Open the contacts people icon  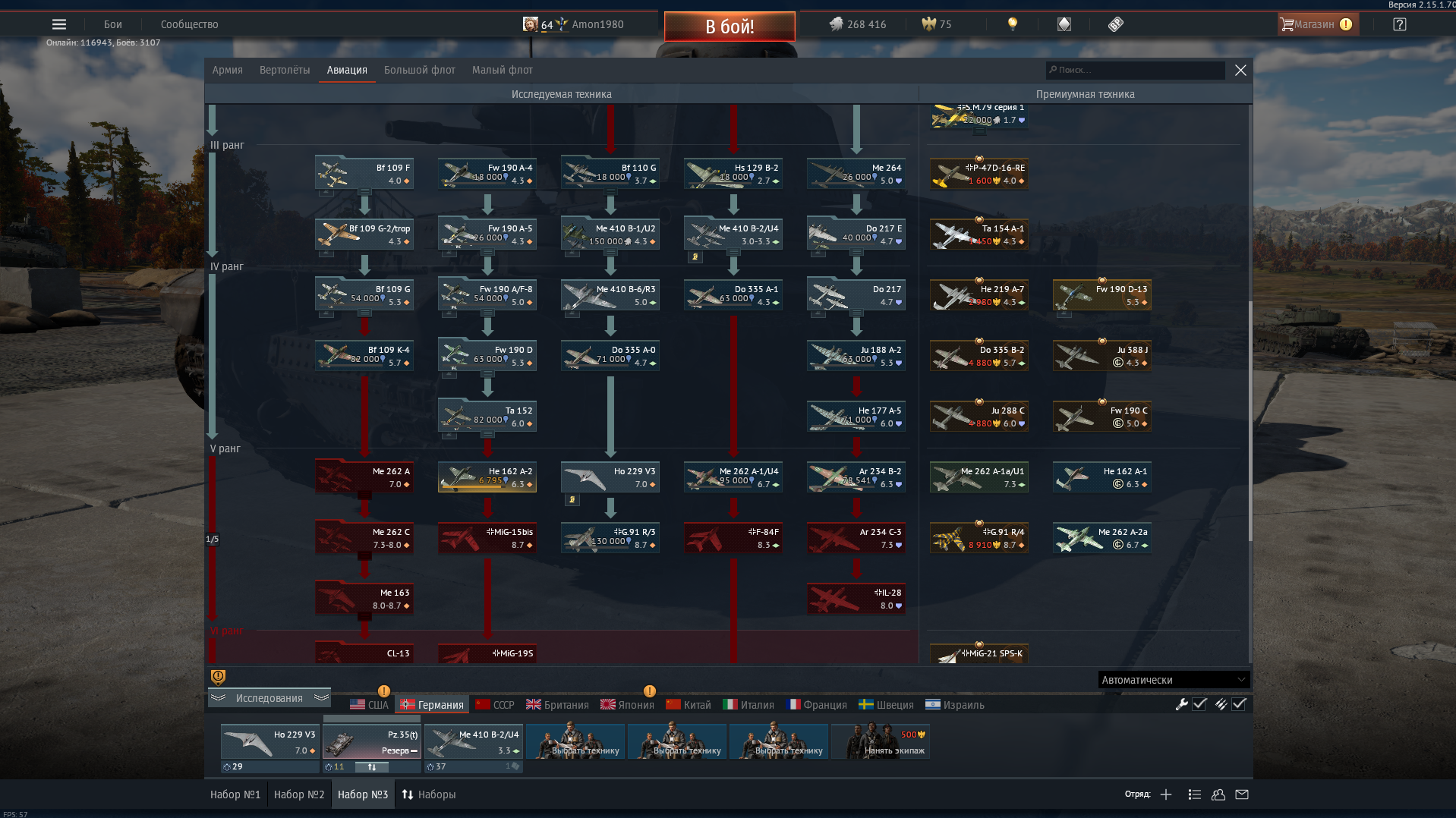[1218, 794]
